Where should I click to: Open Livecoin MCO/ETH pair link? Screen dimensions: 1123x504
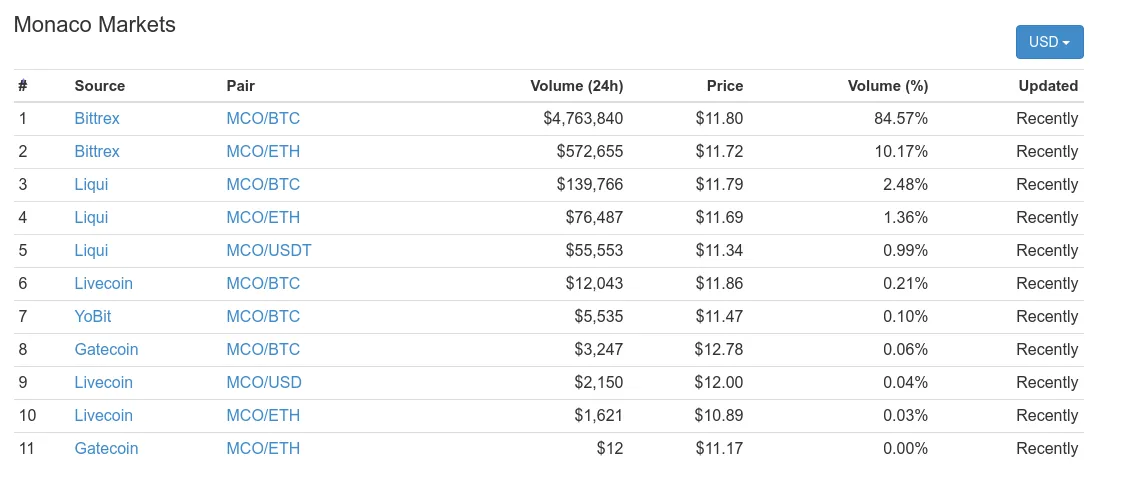point(263,415)
